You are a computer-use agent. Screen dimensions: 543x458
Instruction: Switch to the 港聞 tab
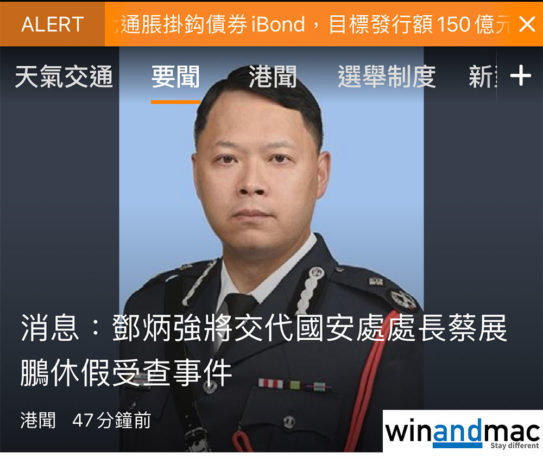(273, 77)
